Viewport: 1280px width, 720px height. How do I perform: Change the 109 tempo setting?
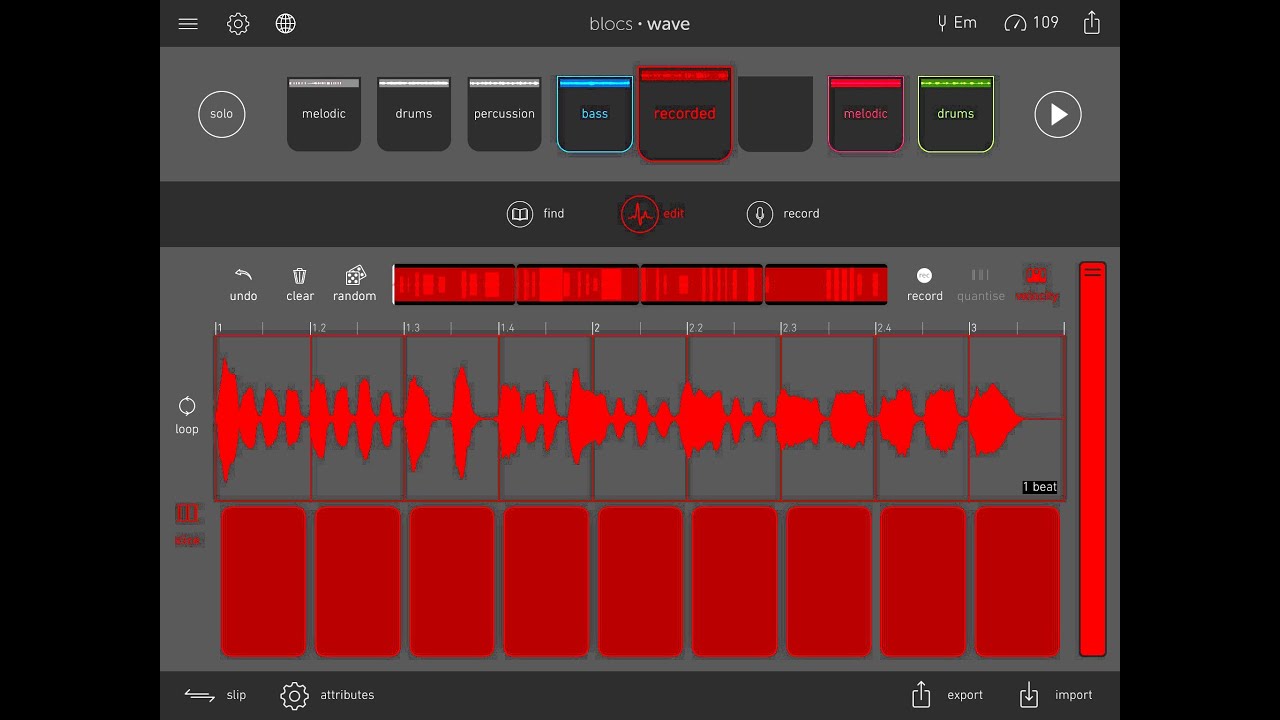coord(1031,23)
